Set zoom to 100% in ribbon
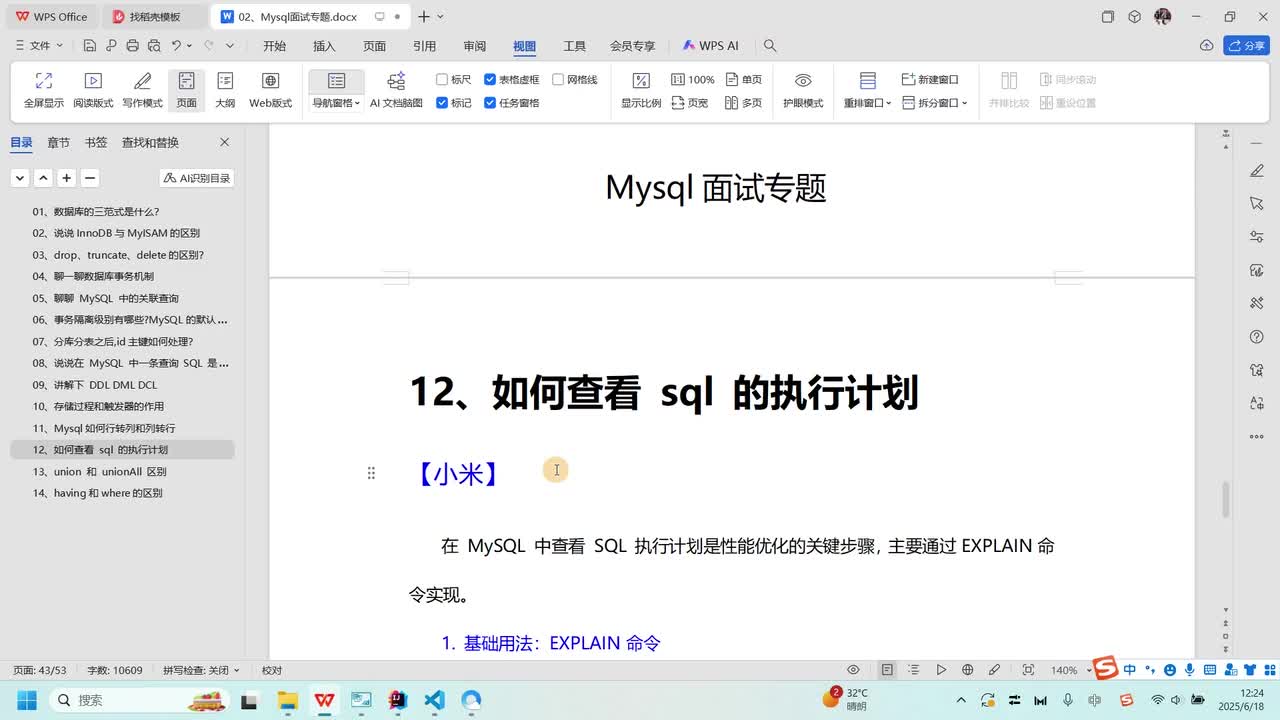The width and height of the screenshot is (1280, 720). point(692,79)
